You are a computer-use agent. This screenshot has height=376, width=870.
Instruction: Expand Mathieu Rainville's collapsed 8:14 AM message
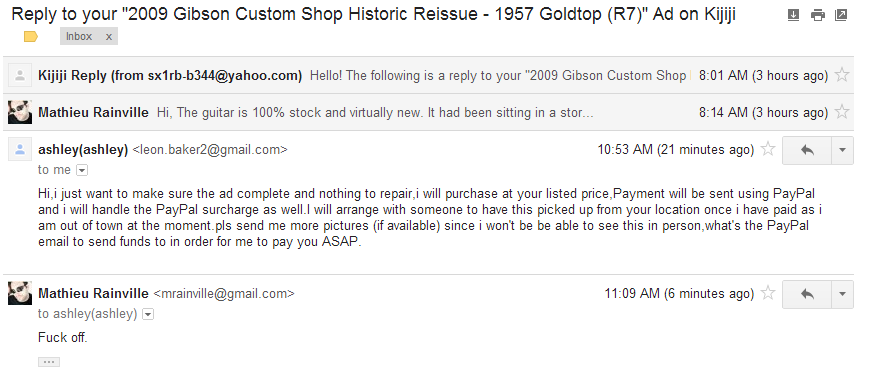[x=428, y=112]
